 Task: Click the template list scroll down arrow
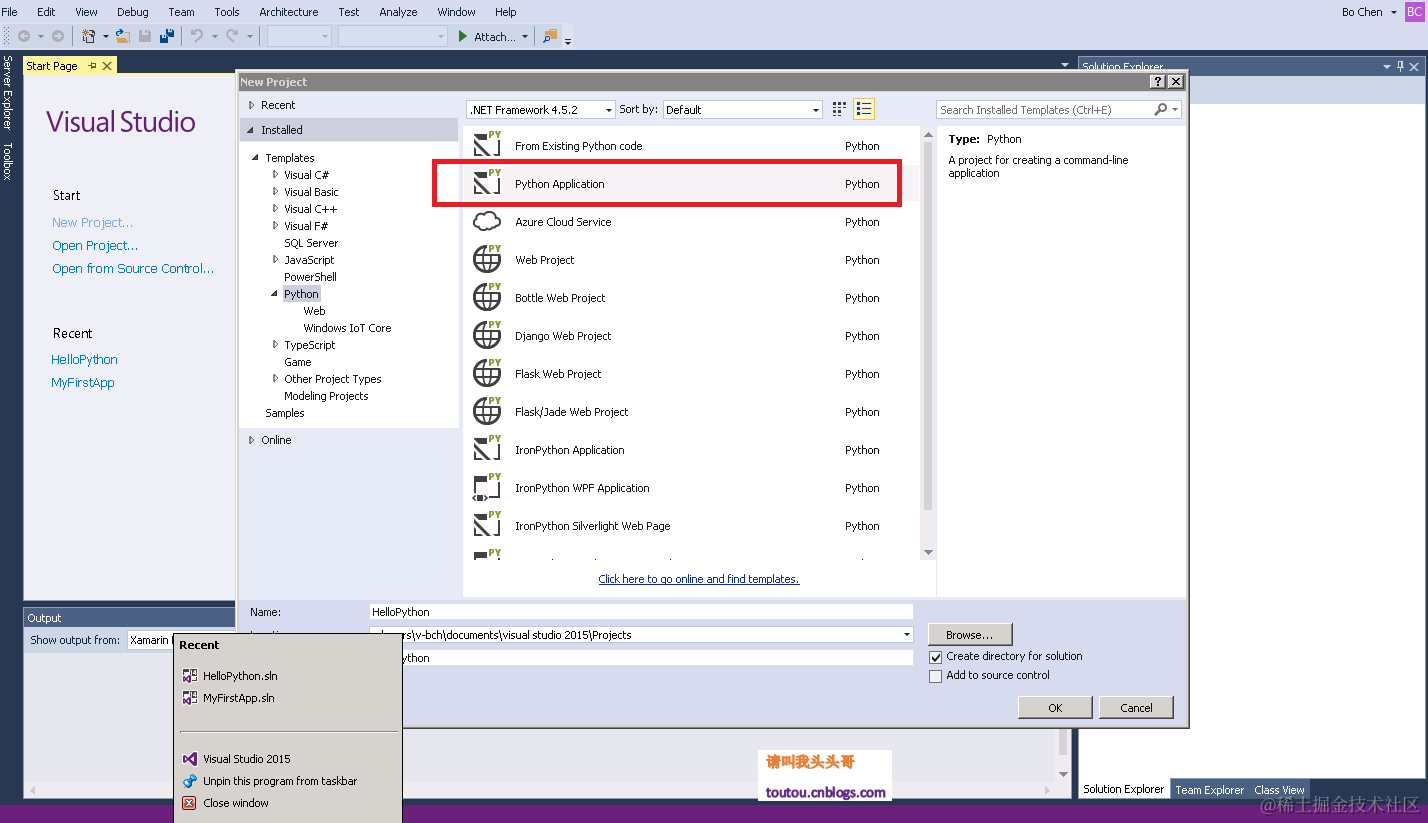(x=928, y=553)
